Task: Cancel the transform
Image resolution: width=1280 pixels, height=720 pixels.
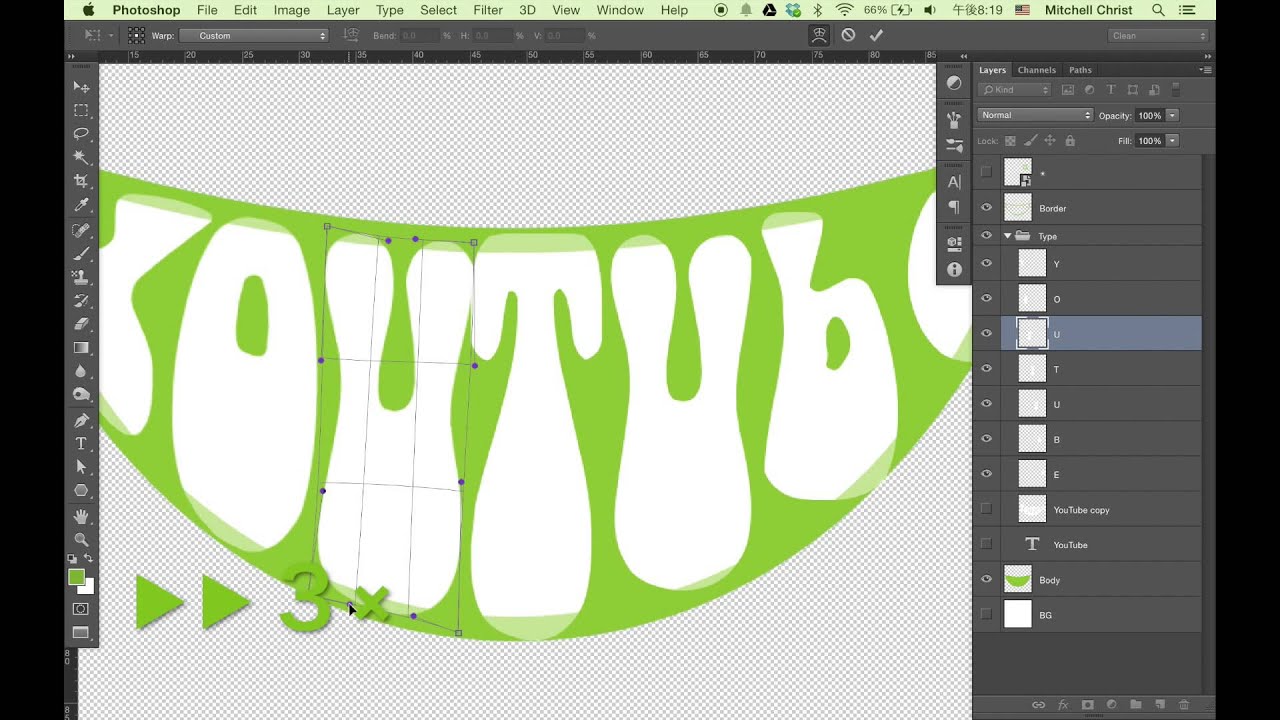Action: (848, 35)
